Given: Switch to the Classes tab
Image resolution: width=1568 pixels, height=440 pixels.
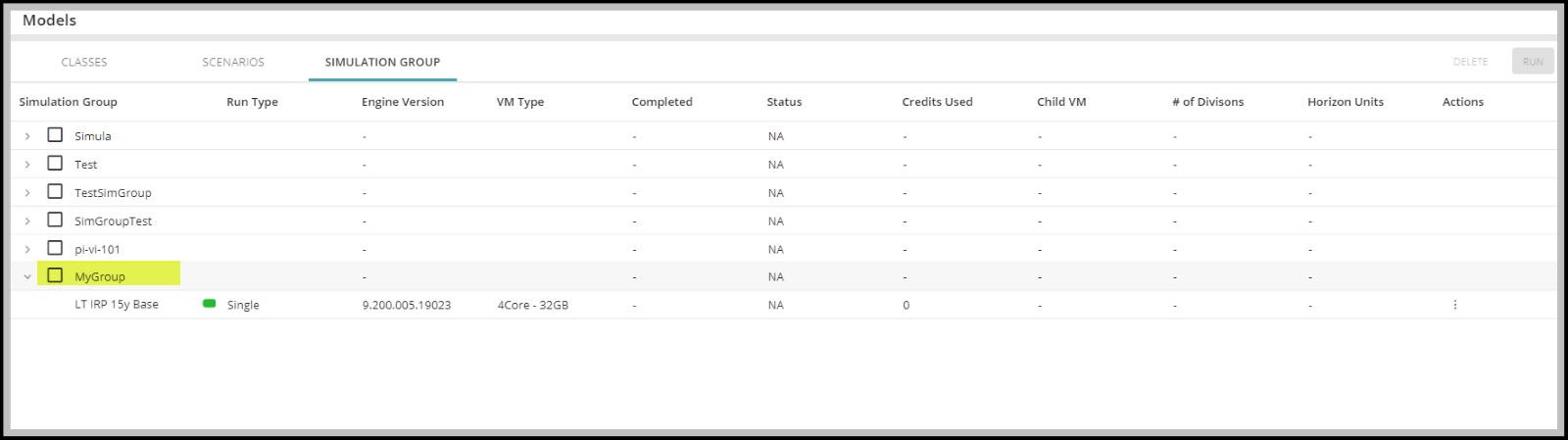Looking at the screenshot, I should pyautogui.click(x=84, y=62).
